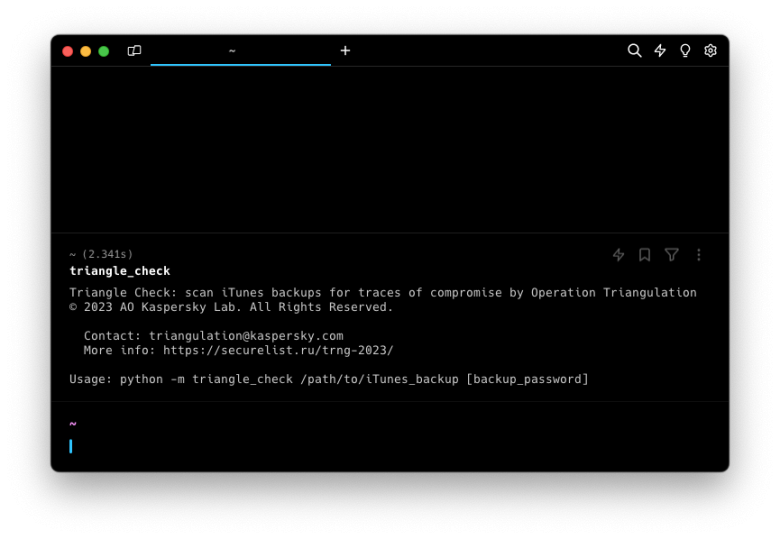Open the securelist.ru/trng-2023 link

point(278,351)
